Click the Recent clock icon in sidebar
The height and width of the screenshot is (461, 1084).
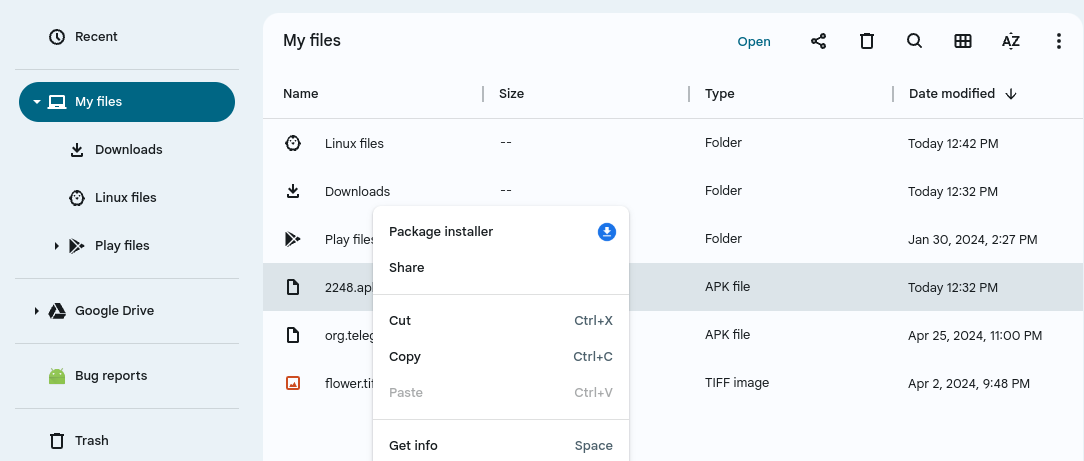(x=57, y=37)
